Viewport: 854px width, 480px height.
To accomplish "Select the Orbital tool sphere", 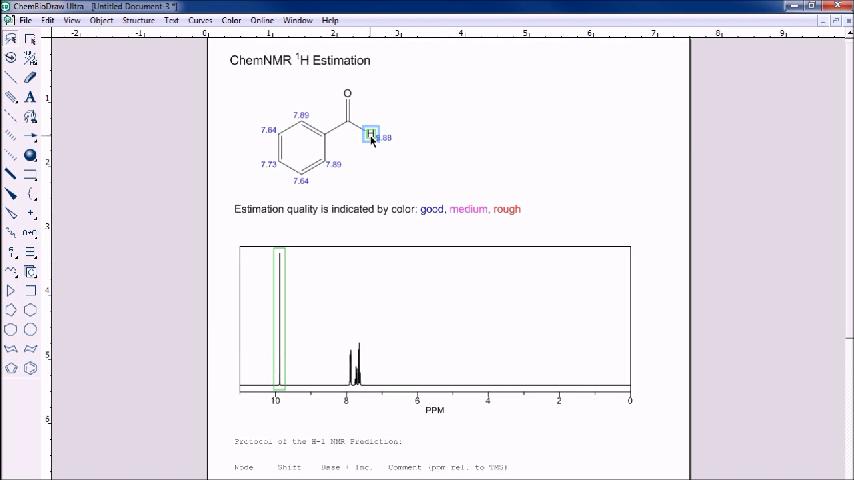I will tap(30, 155).
